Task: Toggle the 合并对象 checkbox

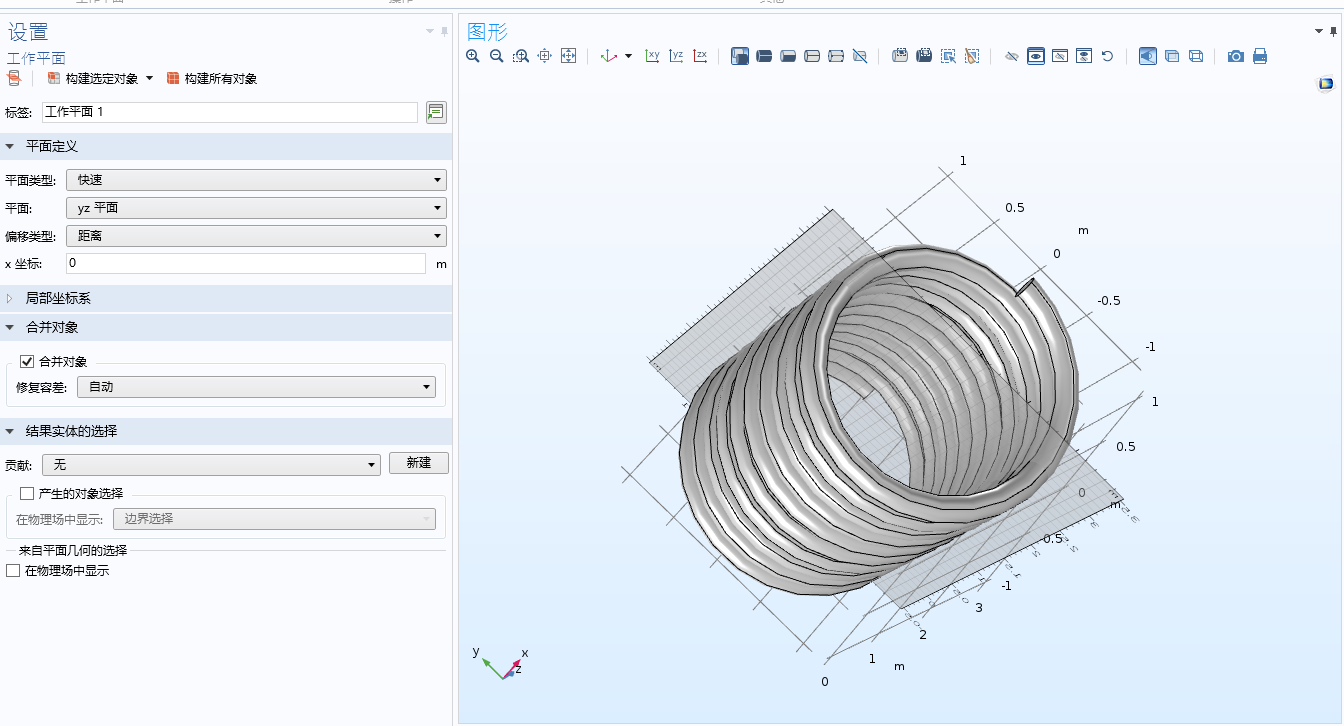Action: tap(27, 362)
